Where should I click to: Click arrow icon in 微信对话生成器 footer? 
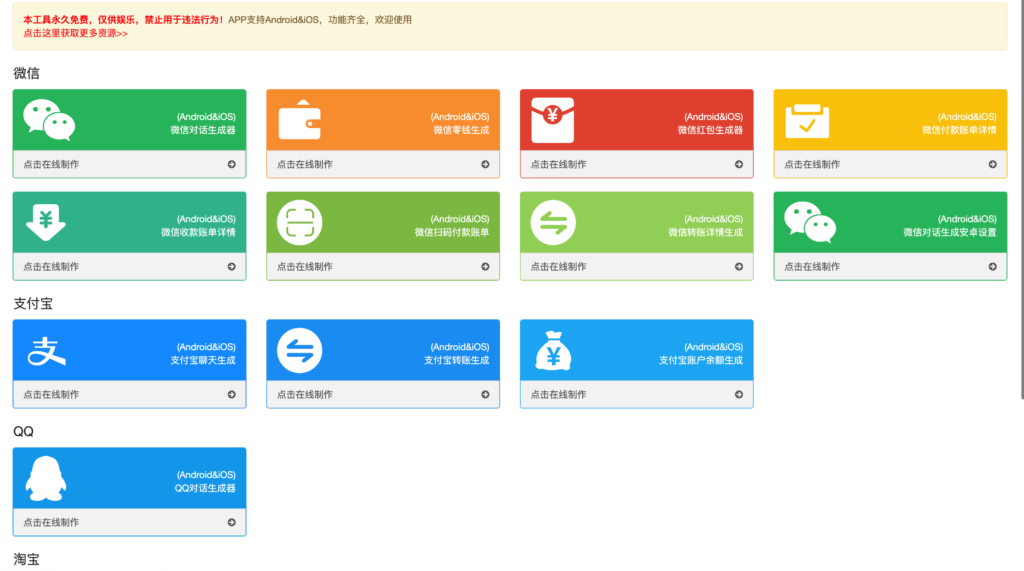(x=232, y=165)
